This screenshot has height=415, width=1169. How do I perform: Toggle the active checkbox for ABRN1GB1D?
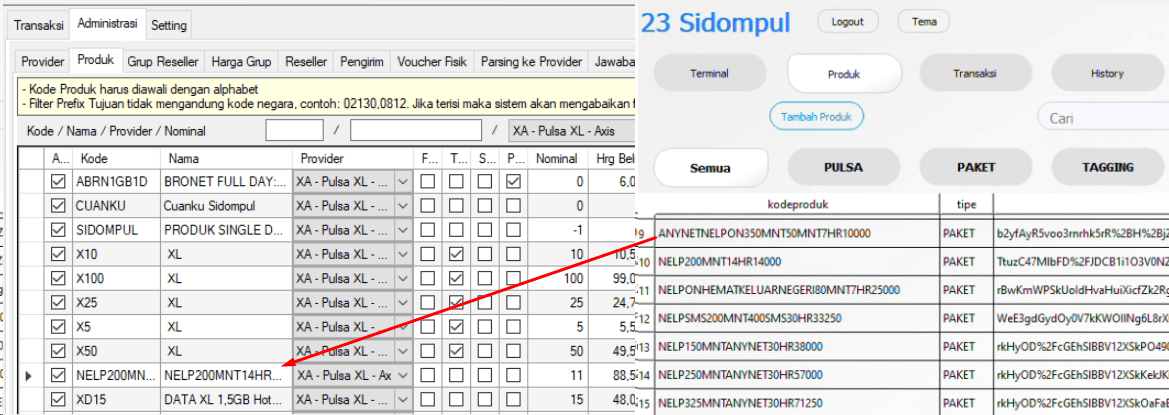coord(58,182)
